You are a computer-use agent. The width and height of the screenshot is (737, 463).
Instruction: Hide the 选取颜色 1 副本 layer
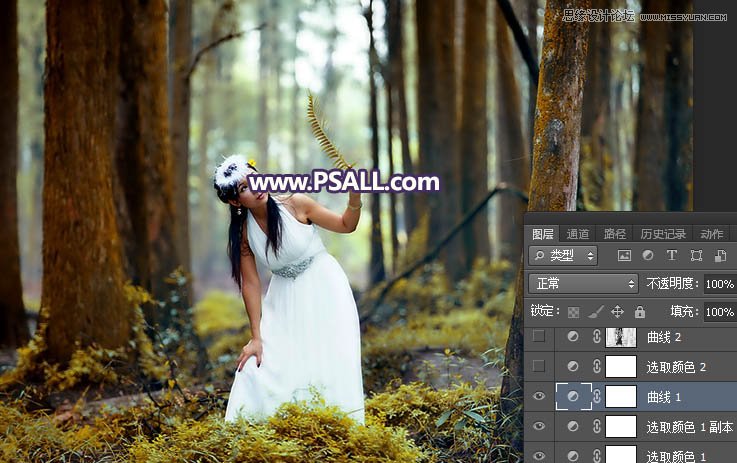[x=539, y=426]
